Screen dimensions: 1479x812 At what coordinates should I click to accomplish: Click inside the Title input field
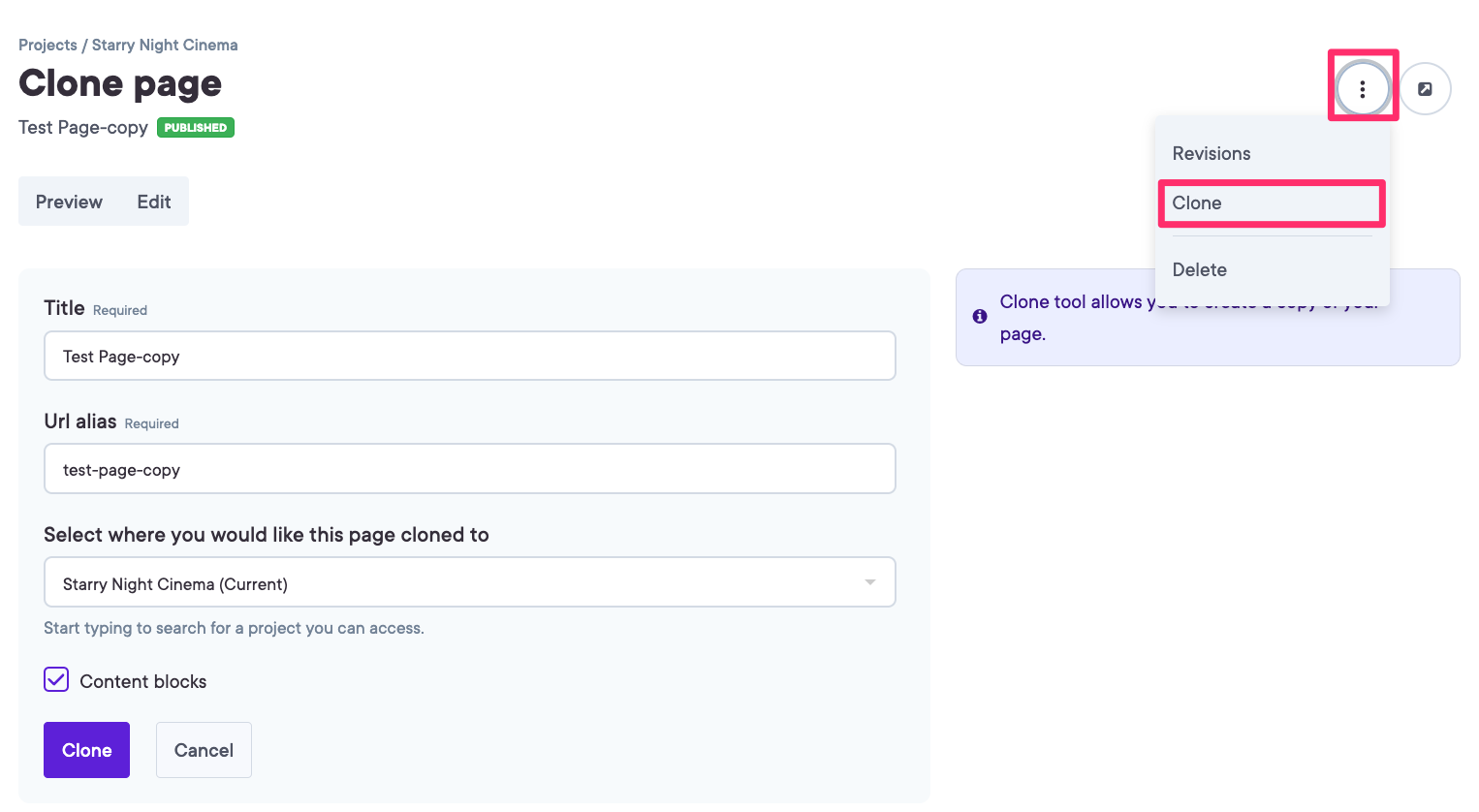point(469,356)
